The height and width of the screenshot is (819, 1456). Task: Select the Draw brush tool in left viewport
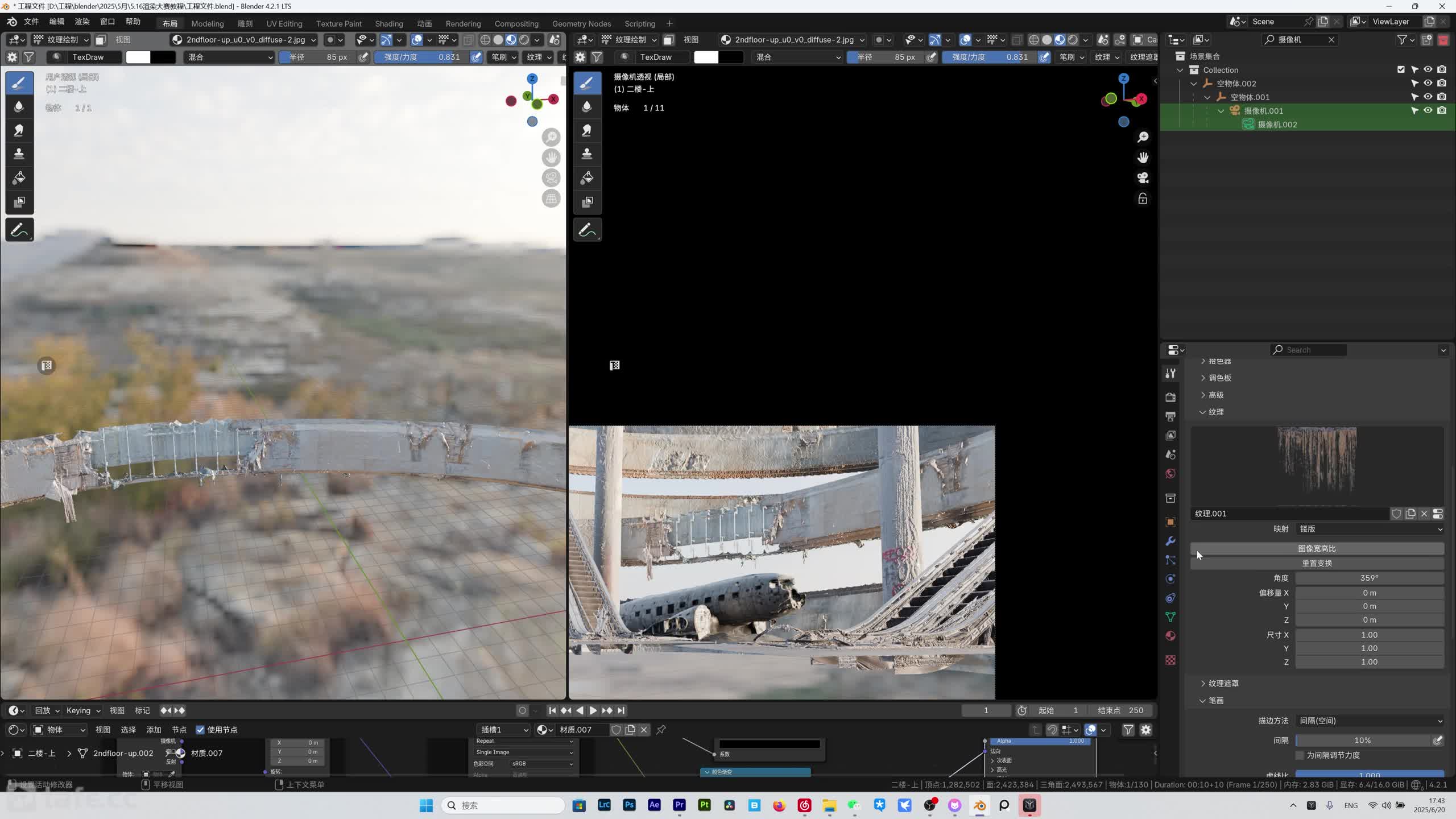[x=19, y=83]
